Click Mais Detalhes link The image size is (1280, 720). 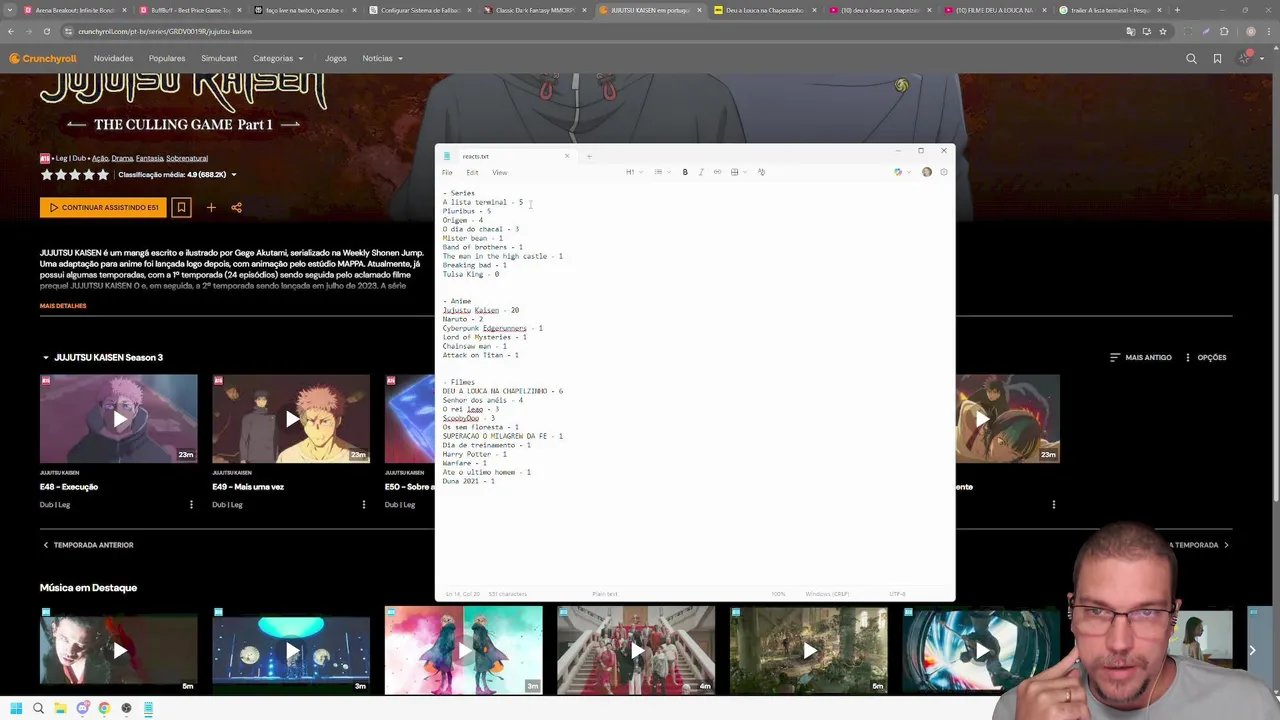tap(63, 306)
